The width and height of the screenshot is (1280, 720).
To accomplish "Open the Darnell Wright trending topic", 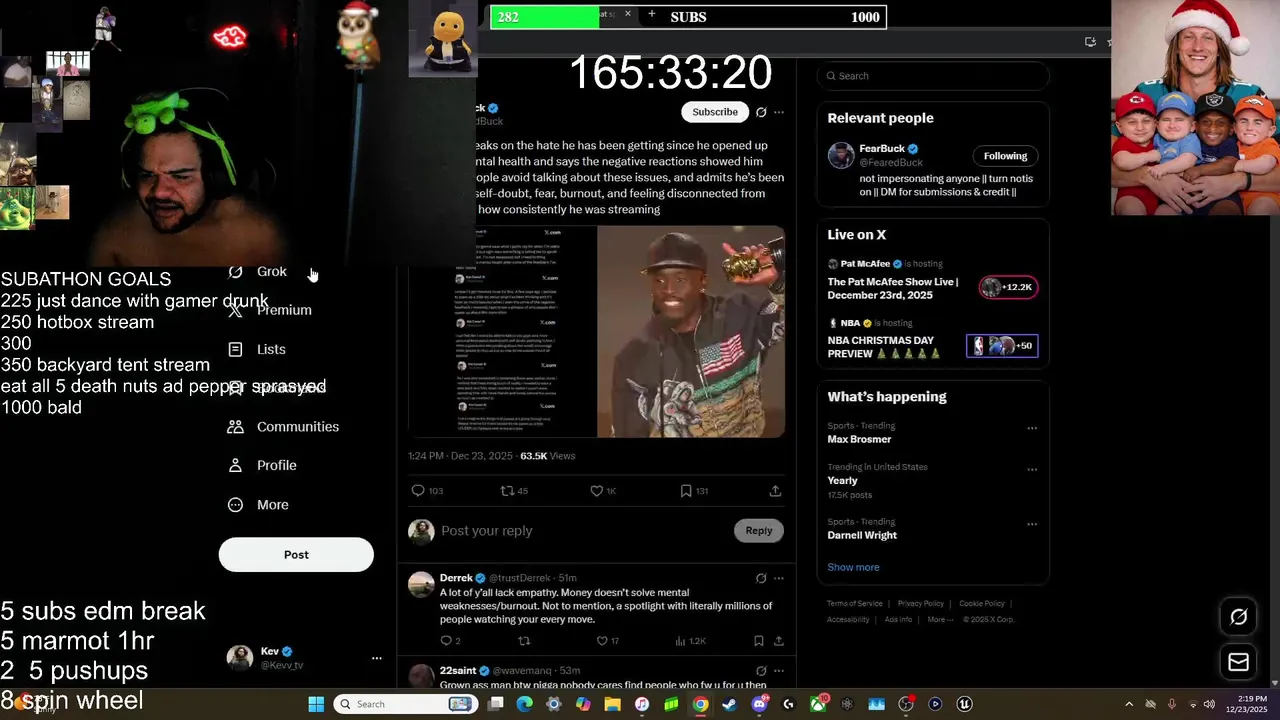I will 862,535.
